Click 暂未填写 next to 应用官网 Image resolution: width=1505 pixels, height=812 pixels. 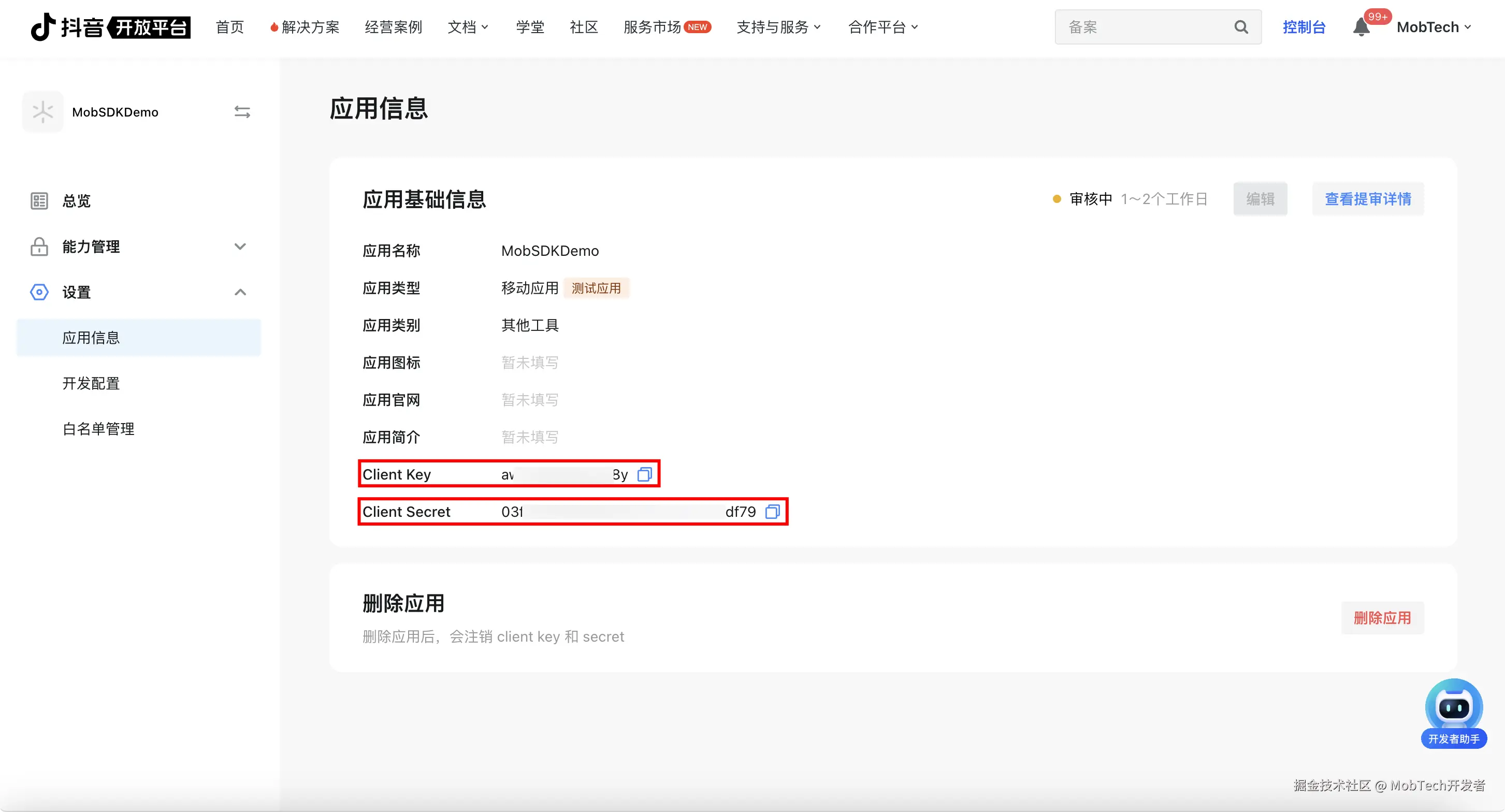tap(530, 400)
